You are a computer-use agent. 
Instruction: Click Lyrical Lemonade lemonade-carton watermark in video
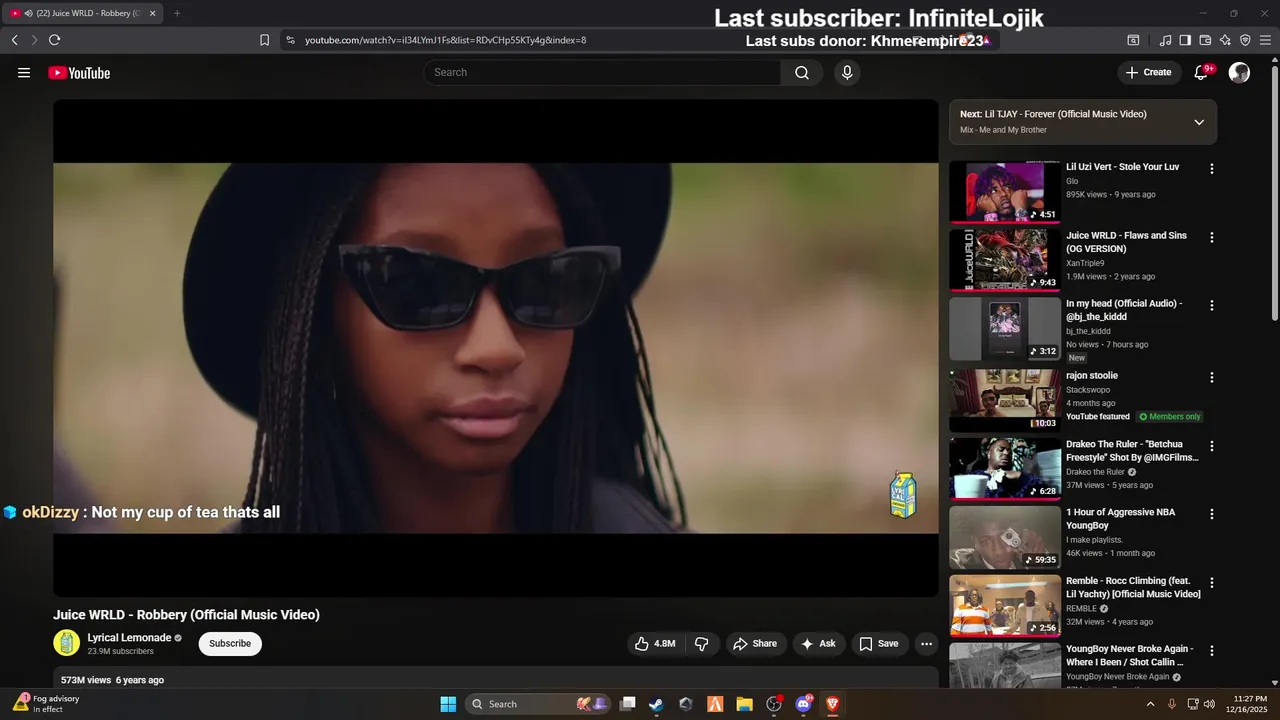(903, 496)
